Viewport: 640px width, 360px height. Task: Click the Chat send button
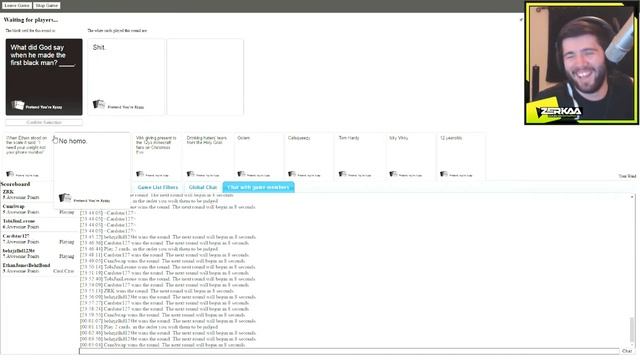click(x=627, y=351)
